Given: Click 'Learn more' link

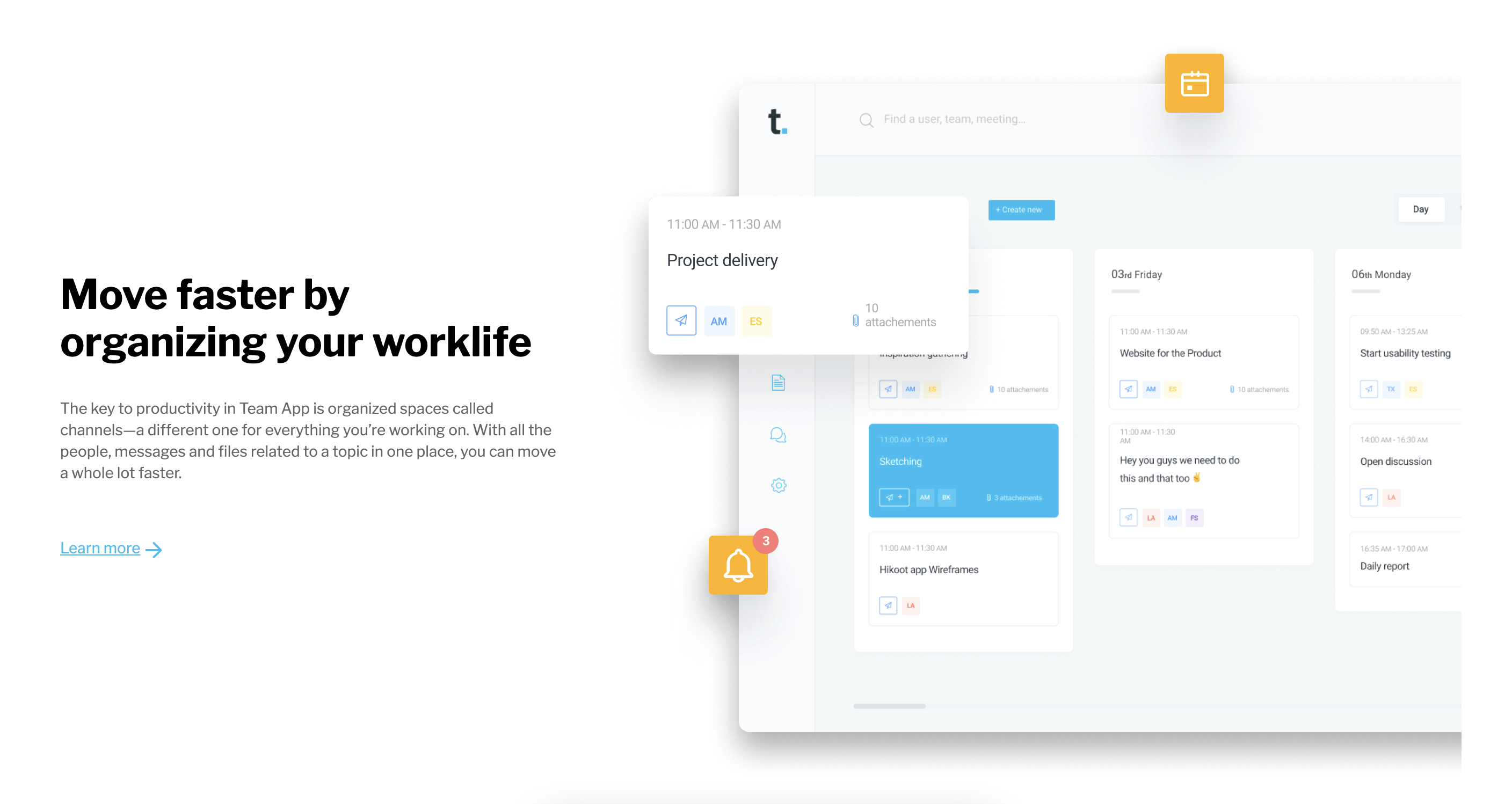Looking at the screenshot, I should 100,547.
